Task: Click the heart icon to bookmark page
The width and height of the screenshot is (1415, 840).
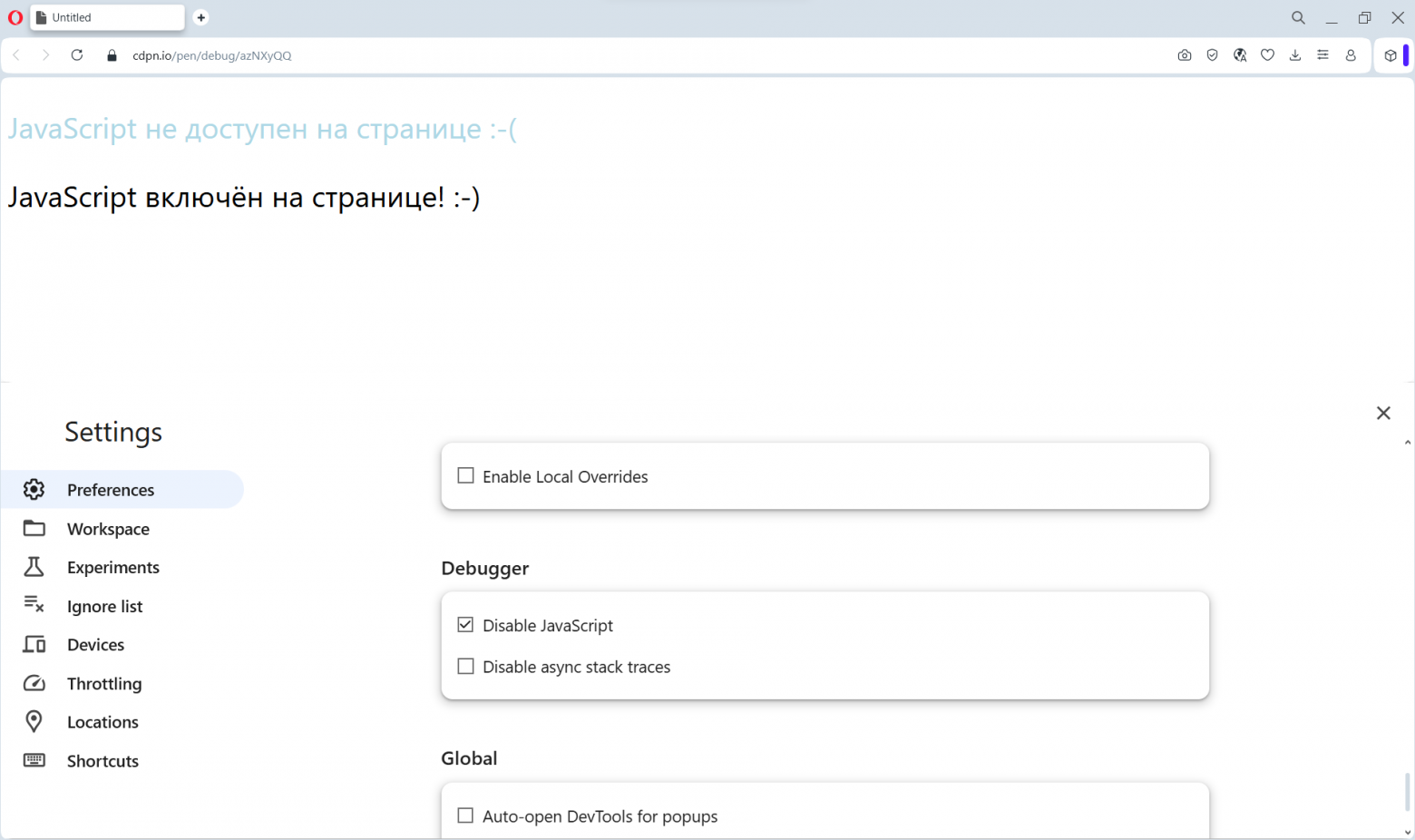Action: [x=1267, y=55]
